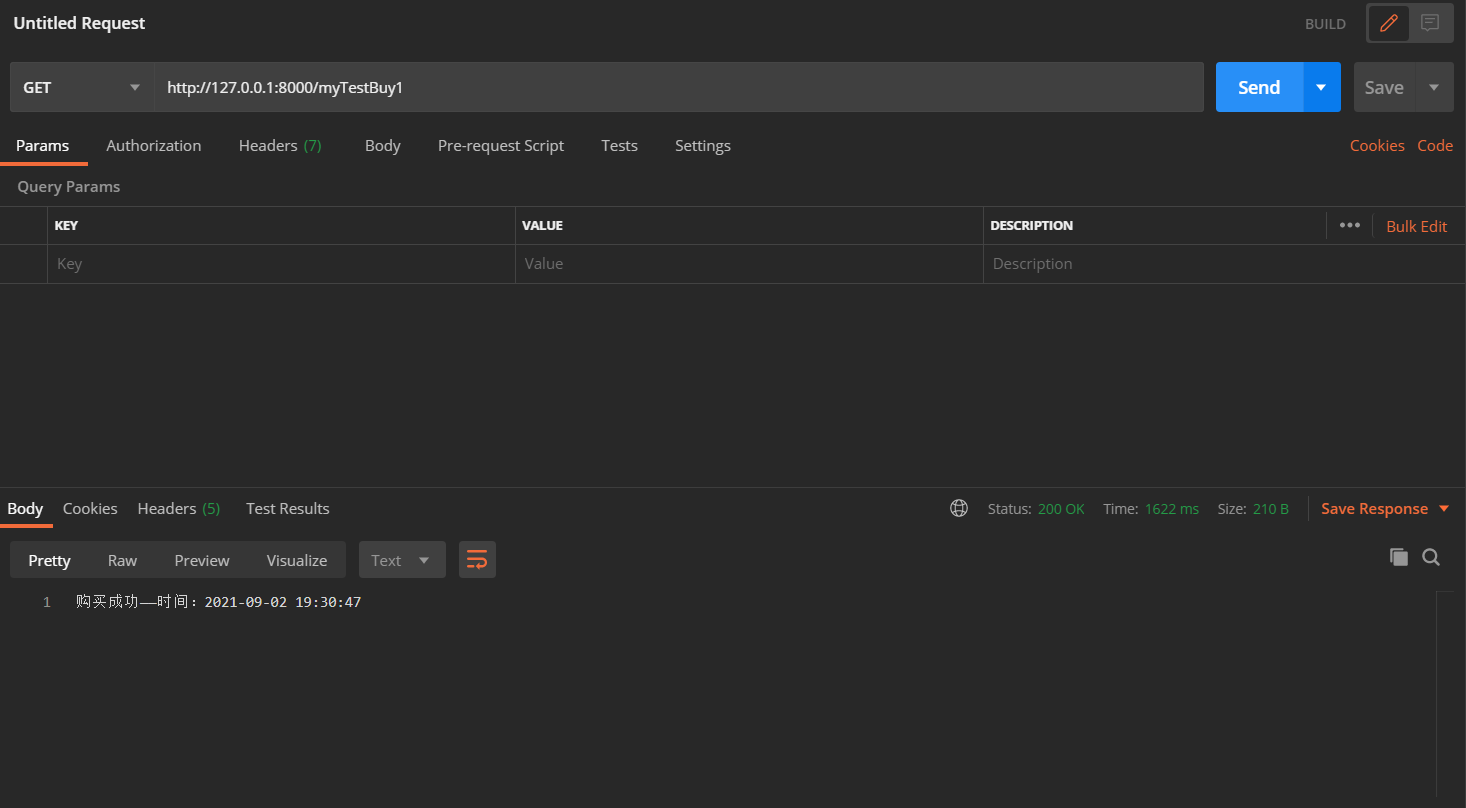Screen dimensions: 1466x808
Task: Switch to Preview view
Action: coord(202,560)
